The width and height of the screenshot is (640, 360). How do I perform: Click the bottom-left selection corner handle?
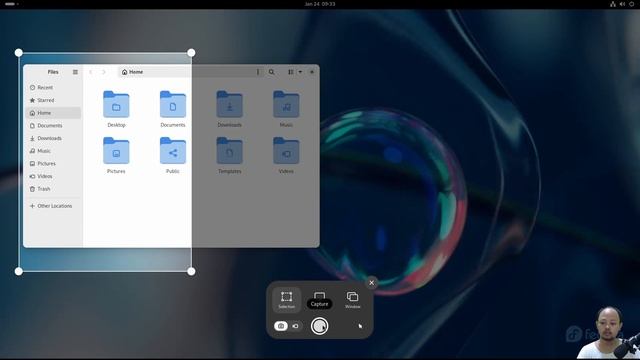pyautogui.click(x=19, y=271)
